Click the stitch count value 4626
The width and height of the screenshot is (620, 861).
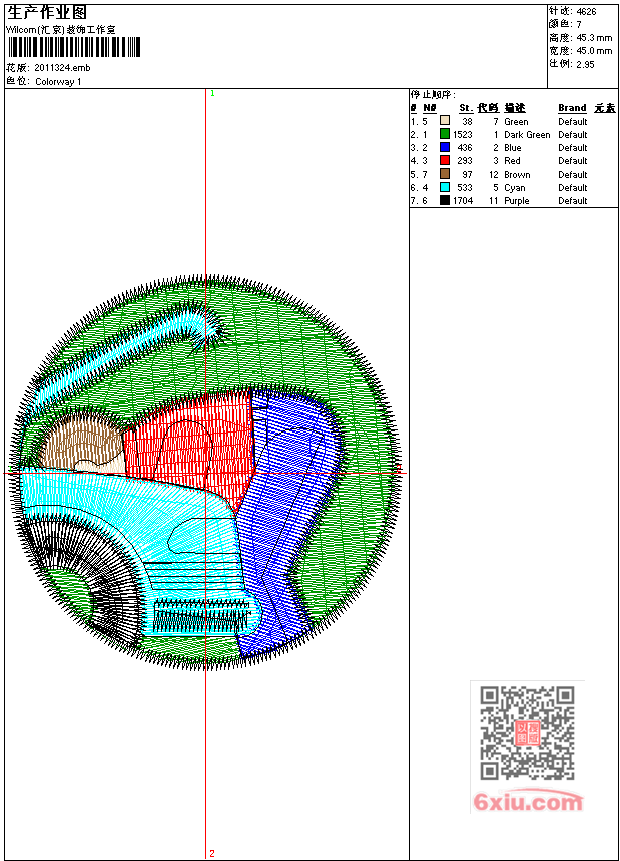point(587,11)
